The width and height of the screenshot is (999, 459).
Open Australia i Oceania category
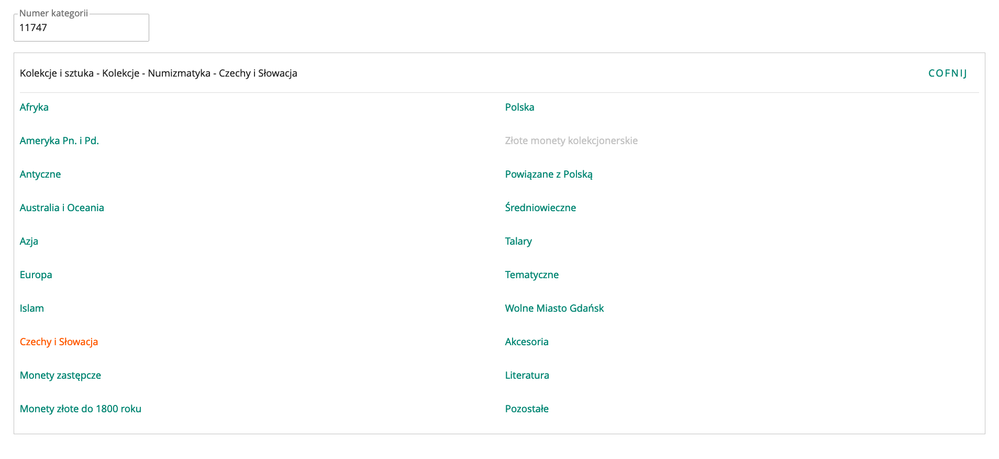[x=62, y=208]
